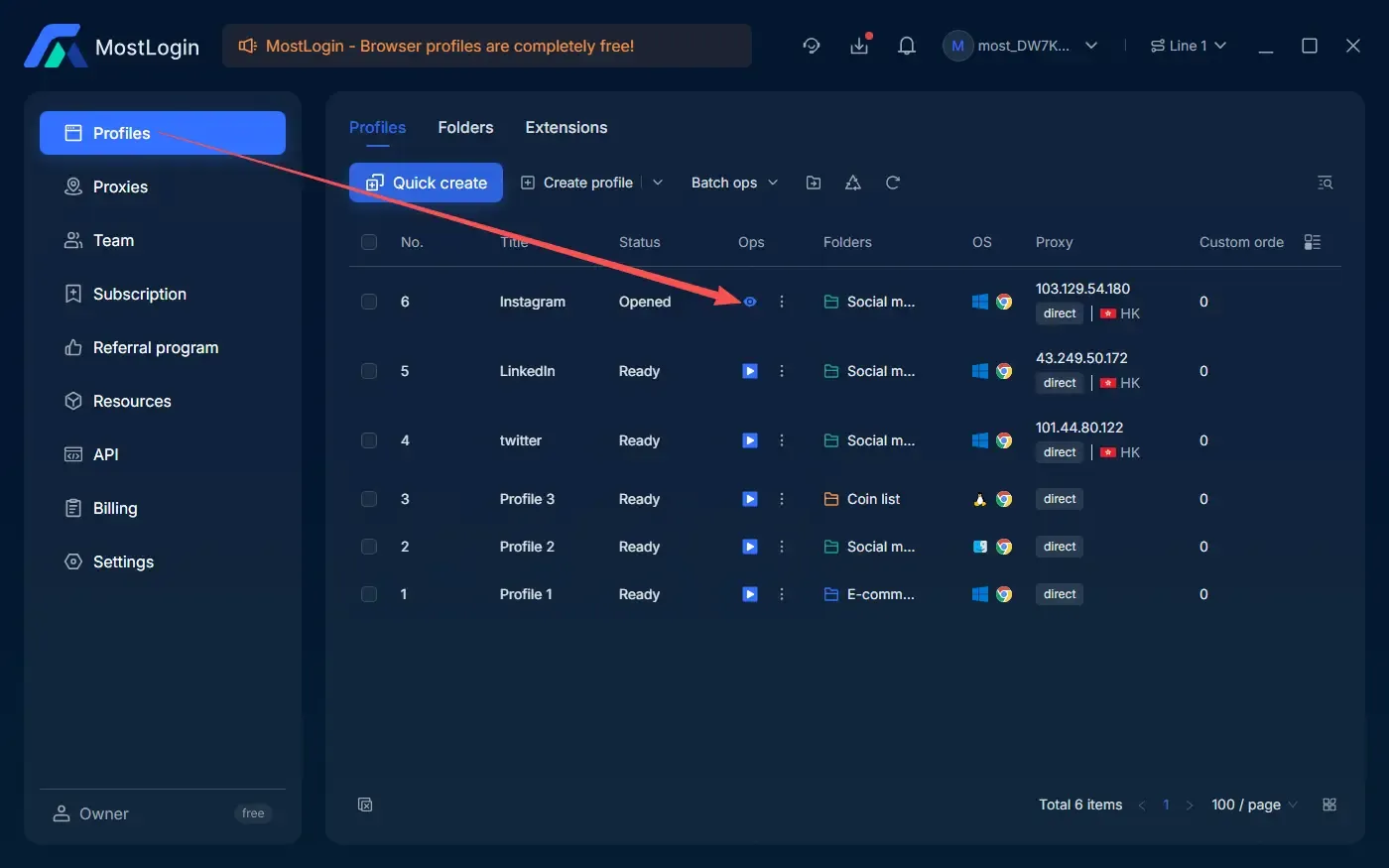Open the search filter icon at top right
This screenshot has width=1389, height=868.
pyautogui.click(x=1325, y=183)
